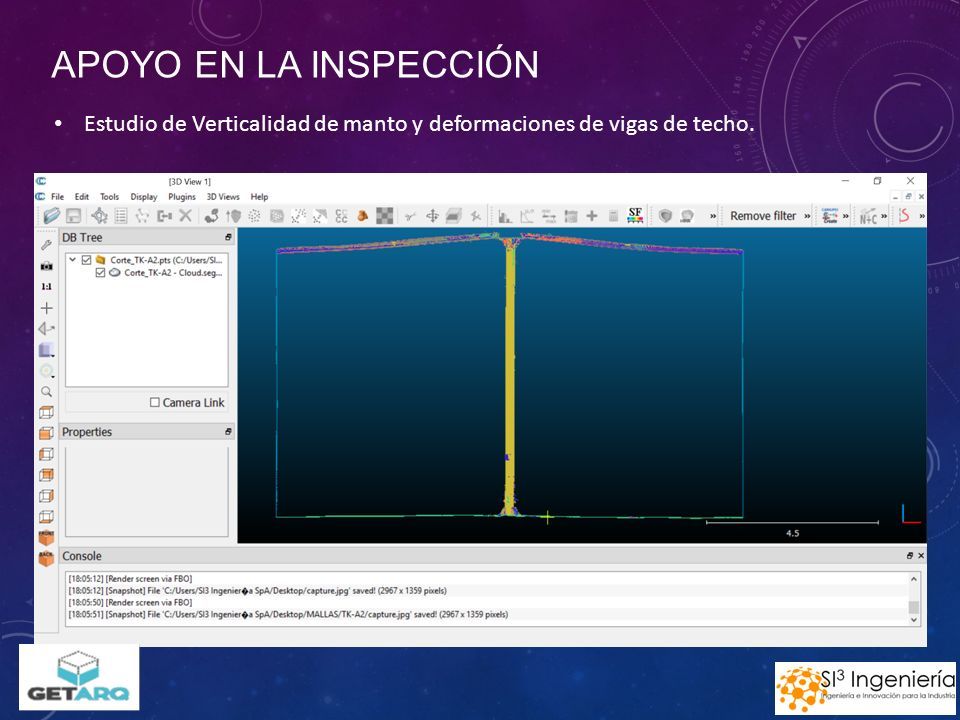This screenshot has height=720, width=960.
Task: Undock the Properties panel
Action: (228, 432)
